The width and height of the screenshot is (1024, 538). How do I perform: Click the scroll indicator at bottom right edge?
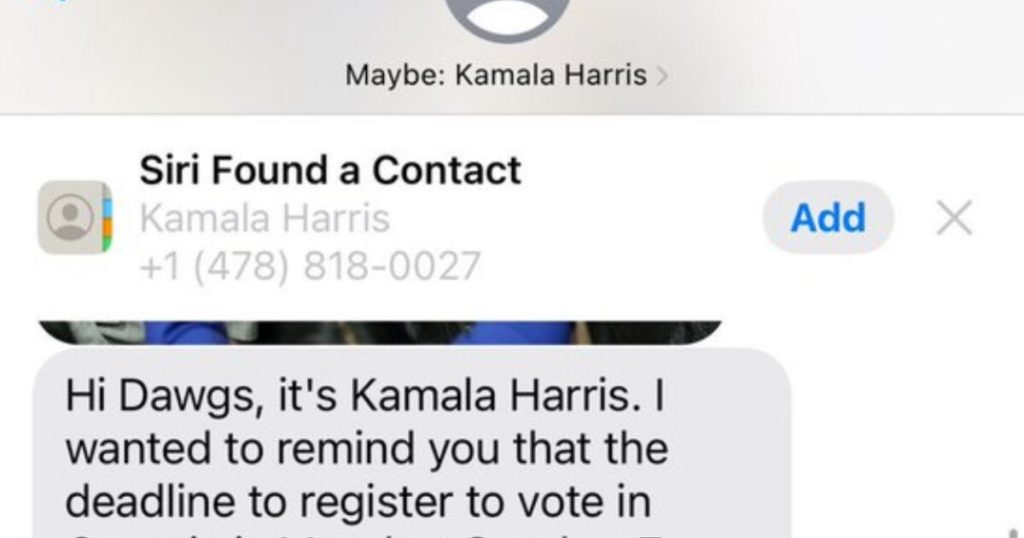tap(1016, 533)
